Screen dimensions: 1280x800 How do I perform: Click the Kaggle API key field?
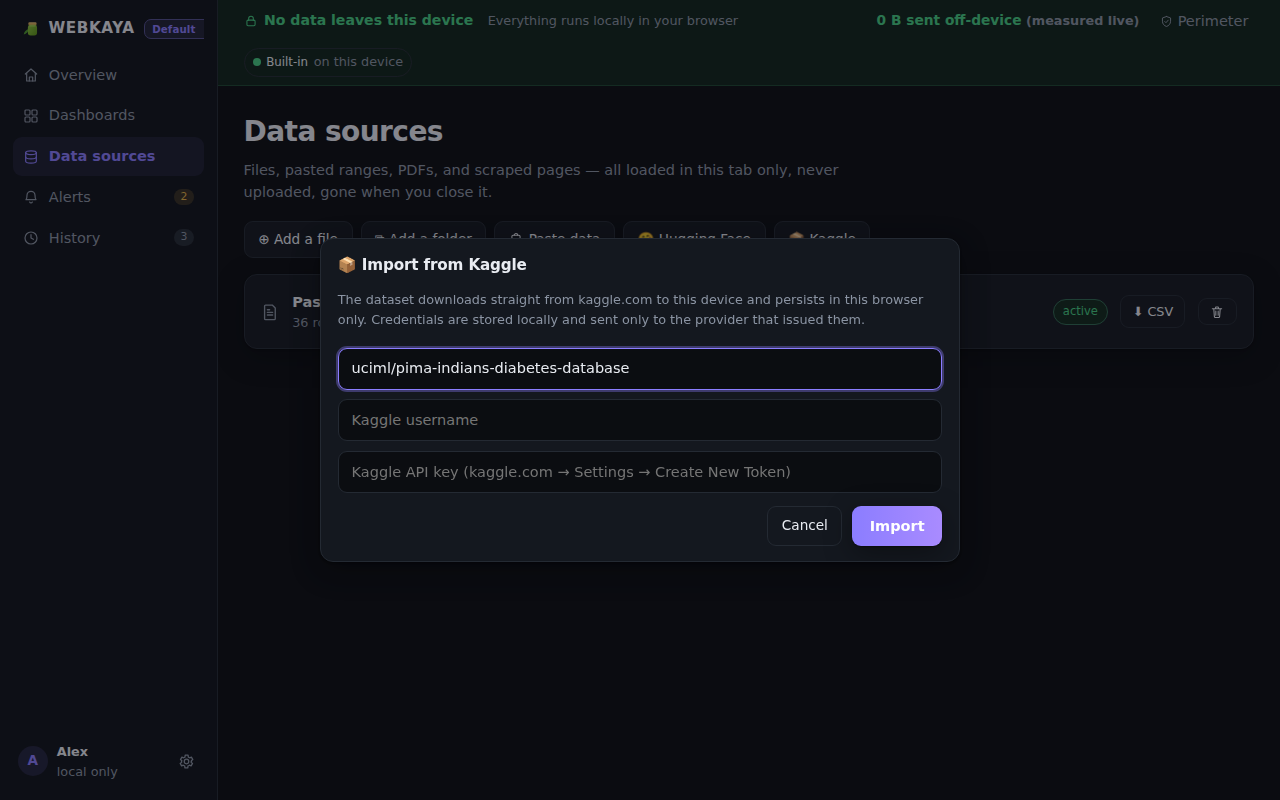[x=640, y=472]
